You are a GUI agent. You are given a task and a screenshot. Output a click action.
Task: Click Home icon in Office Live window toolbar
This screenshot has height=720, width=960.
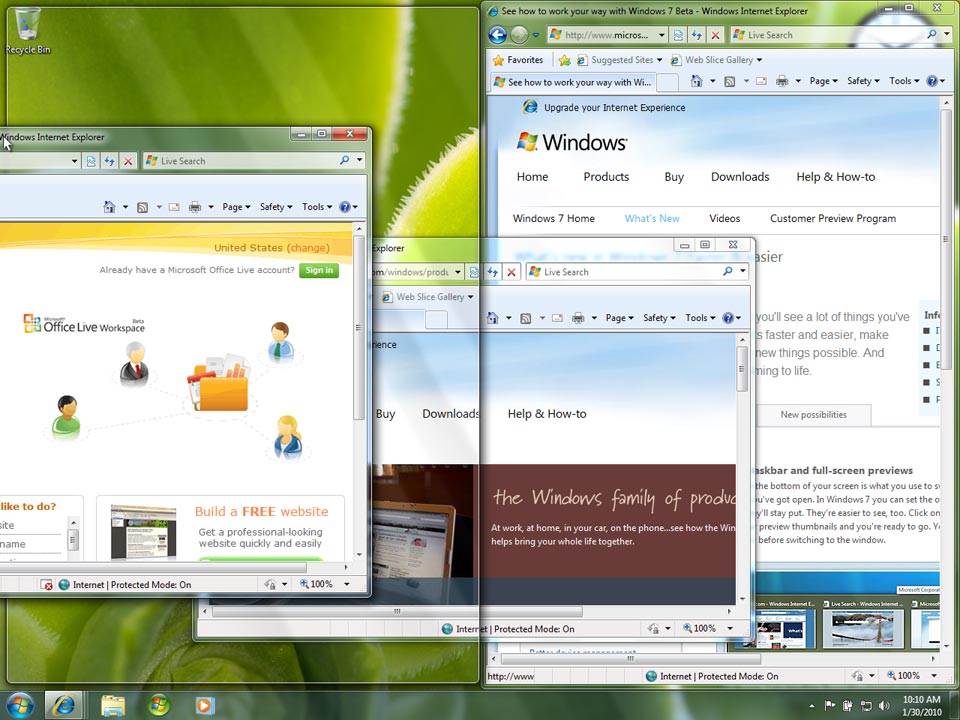click(x=110, y=207)
